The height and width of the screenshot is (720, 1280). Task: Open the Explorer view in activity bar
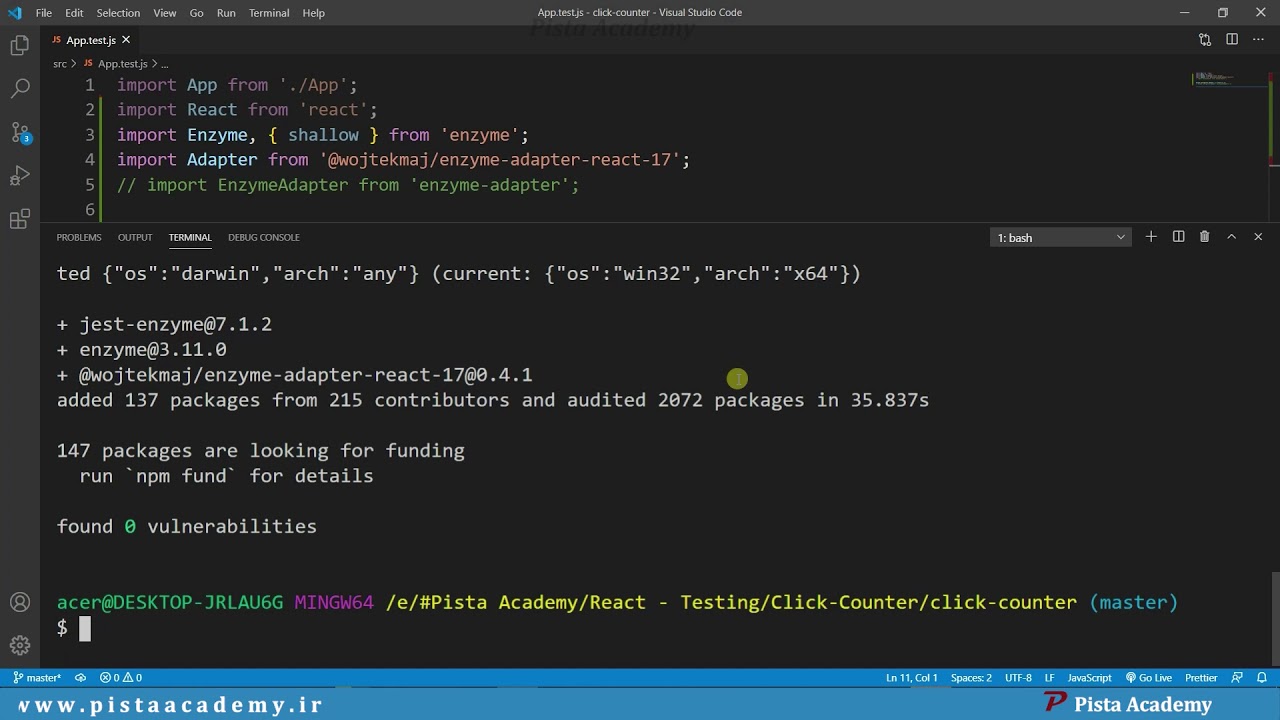tap(19, 45)
